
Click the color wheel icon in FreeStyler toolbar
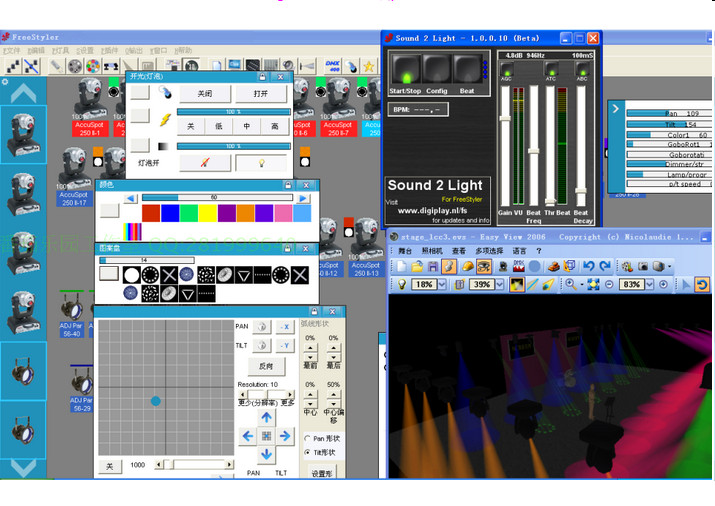point(92,66)
